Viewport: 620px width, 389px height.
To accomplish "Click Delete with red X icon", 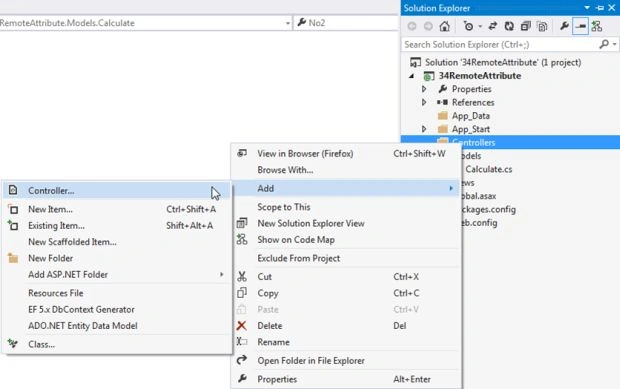I will pyautogui.click(x=346, y=326).
